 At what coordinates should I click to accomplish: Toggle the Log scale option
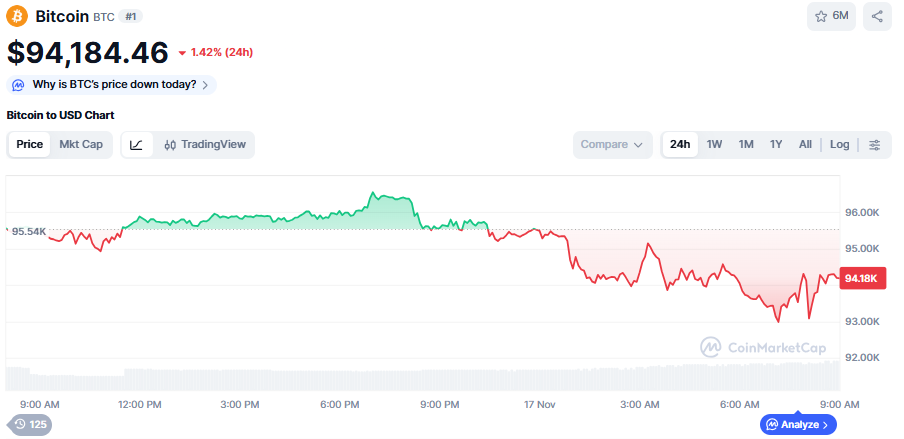pos(839,144)
